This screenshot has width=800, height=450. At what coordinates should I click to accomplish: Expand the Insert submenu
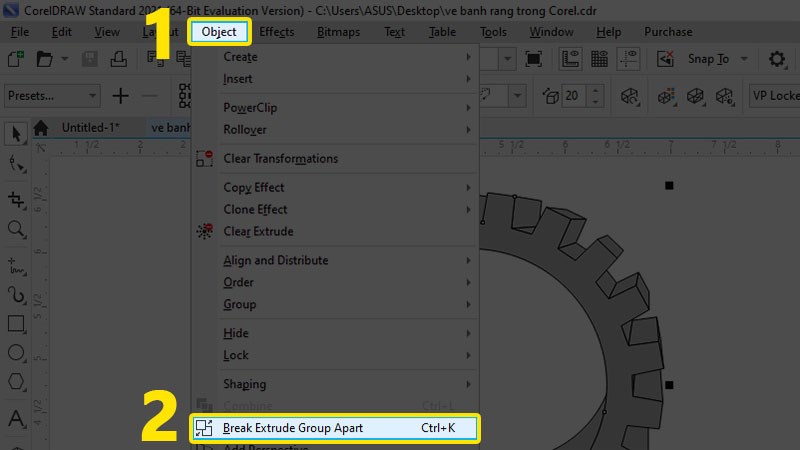(334, 79)
